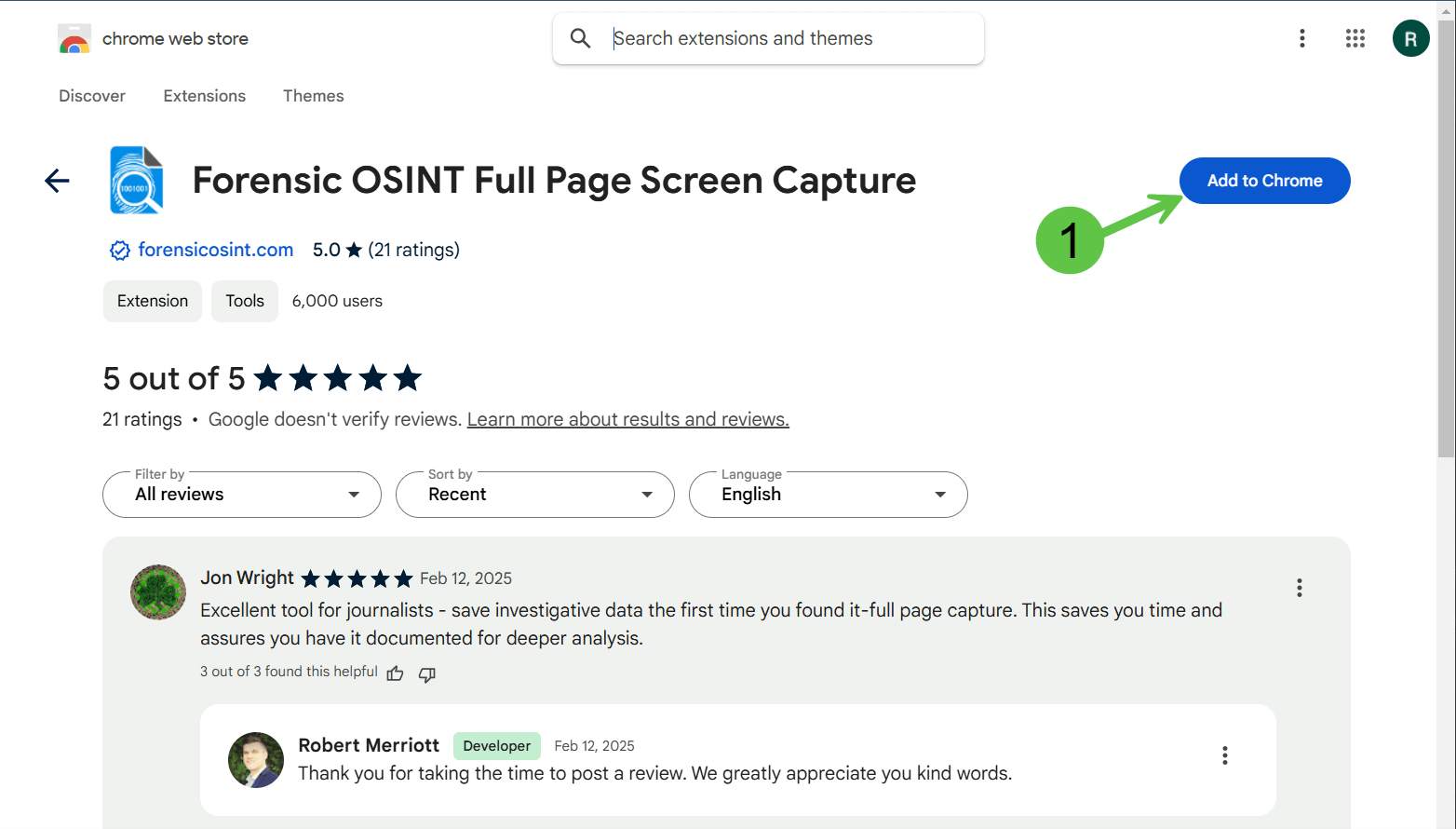The image size is (1456, 829).
Task: Click the Developer badge
Action: pyautogui.click(x=497, y=746)
